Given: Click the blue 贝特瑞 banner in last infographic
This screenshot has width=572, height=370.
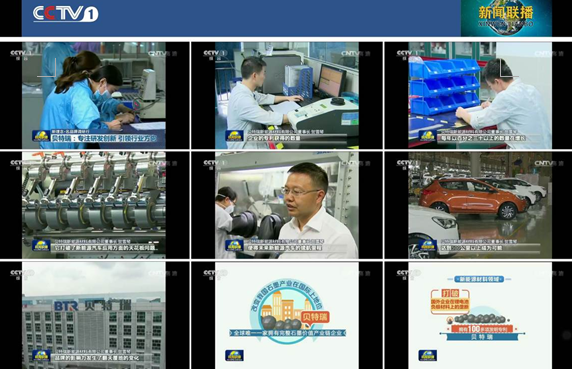Looking at the screenshot, I should tap(482, 337).
